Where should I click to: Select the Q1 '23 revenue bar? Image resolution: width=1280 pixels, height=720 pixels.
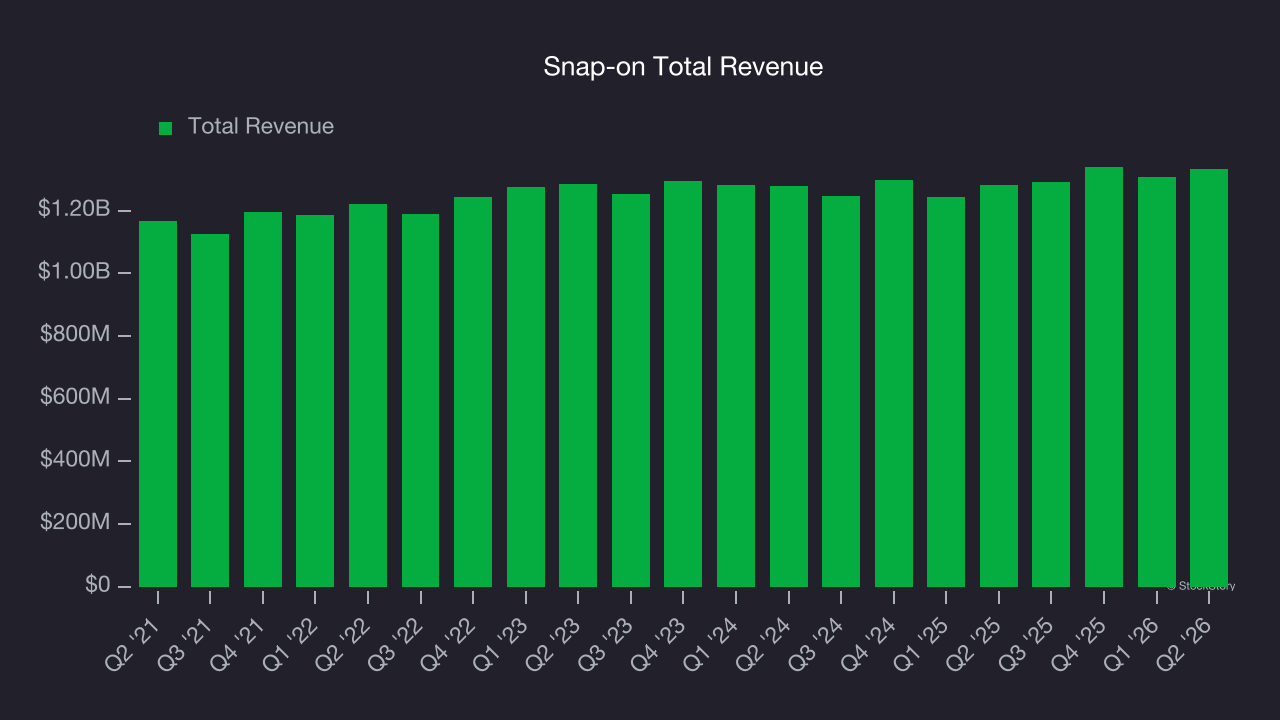point(526,387)
